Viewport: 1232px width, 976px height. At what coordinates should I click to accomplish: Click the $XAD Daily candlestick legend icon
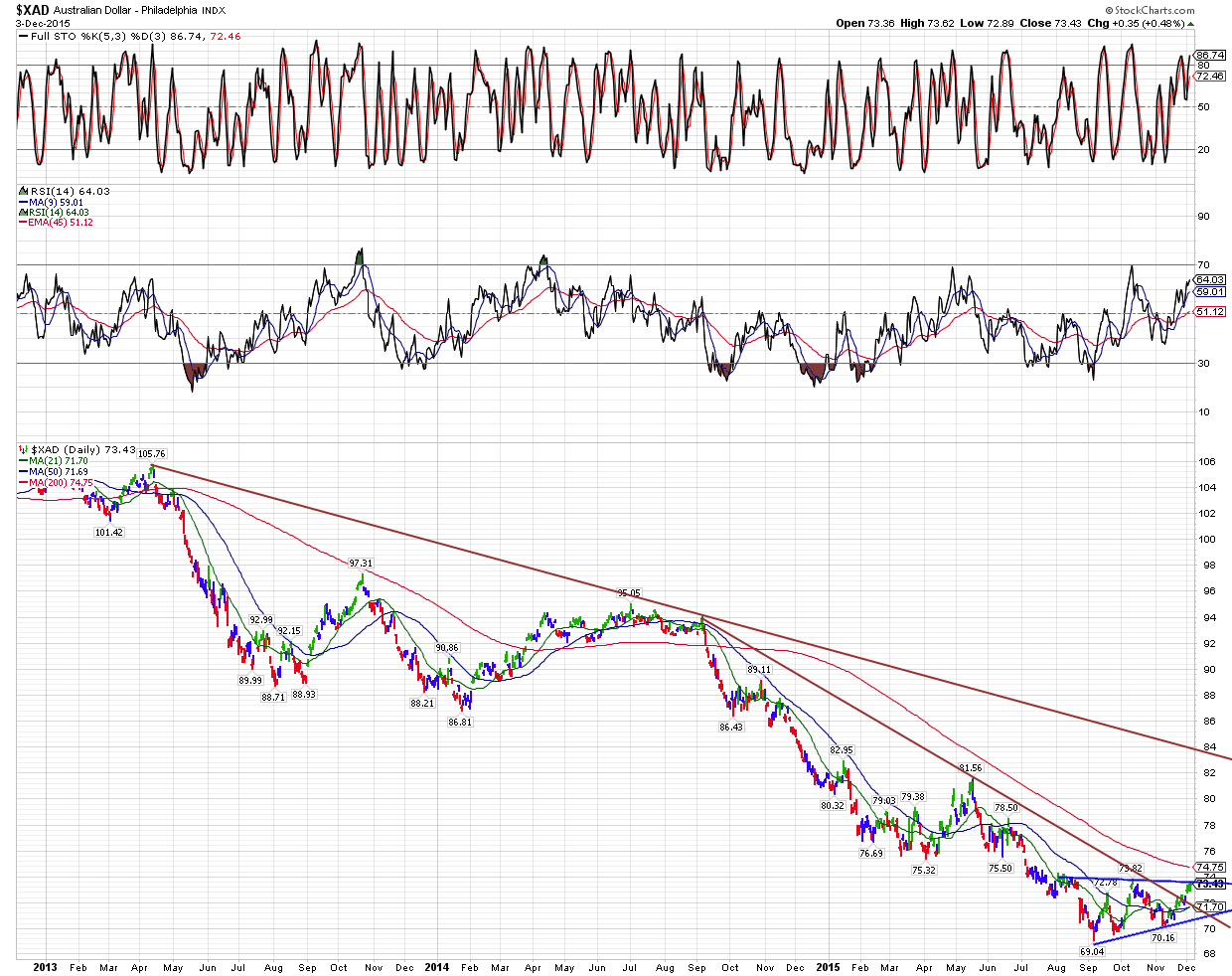coord(23,450)
